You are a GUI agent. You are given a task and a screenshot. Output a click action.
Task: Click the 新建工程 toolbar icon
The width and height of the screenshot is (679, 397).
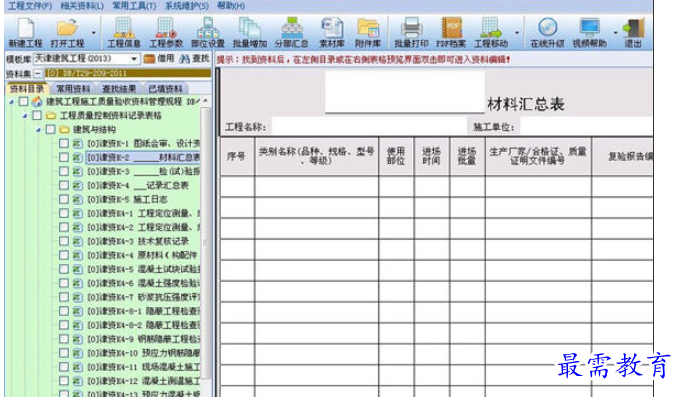click(26, 33)
